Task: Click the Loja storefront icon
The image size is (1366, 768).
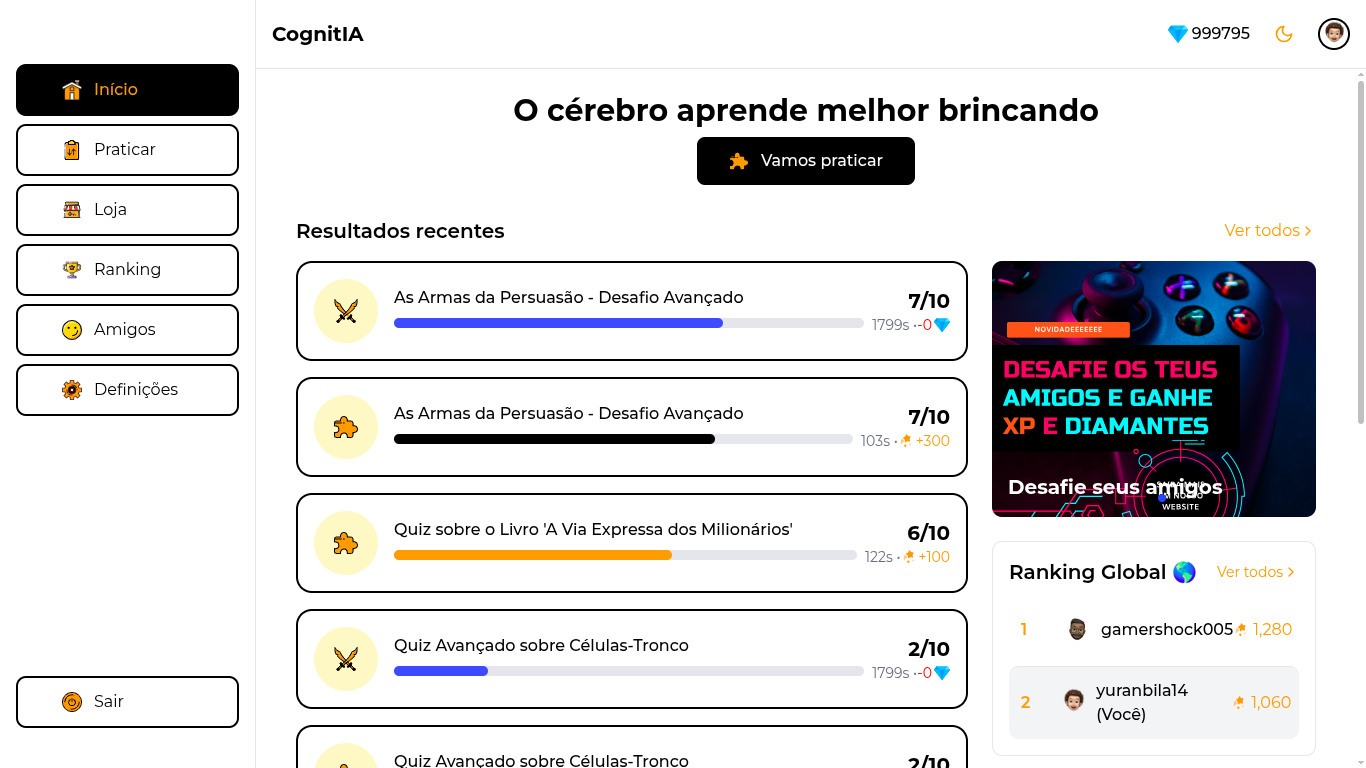Action: 71,210
